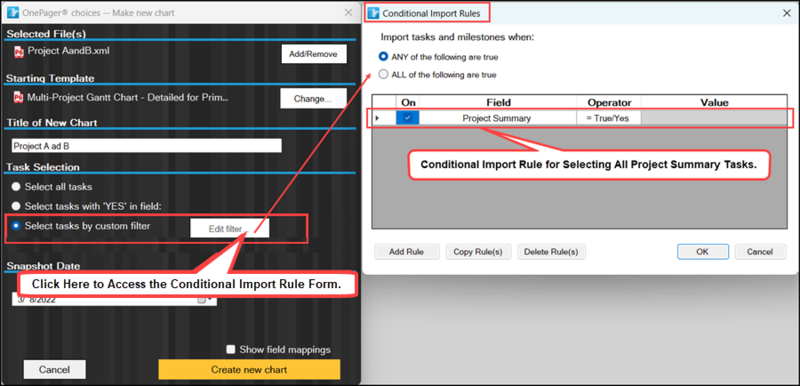The height and width of the screenshot is (386, 800).
Task: Close the OnePager choices window
Action: point(348,13)
